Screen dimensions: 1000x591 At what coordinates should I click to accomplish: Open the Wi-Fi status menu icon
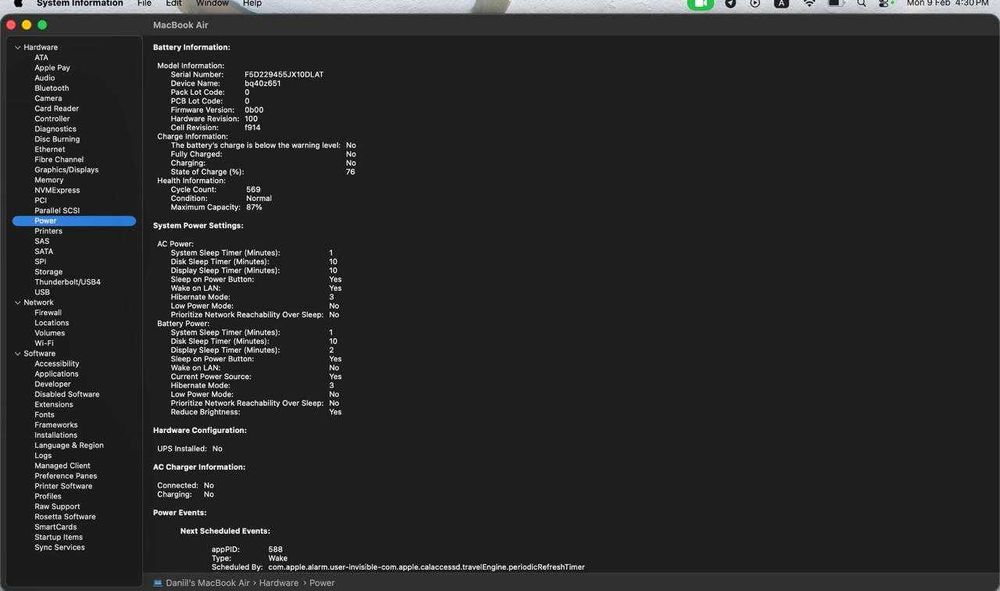pyautogui.click(x=809, y=3)
